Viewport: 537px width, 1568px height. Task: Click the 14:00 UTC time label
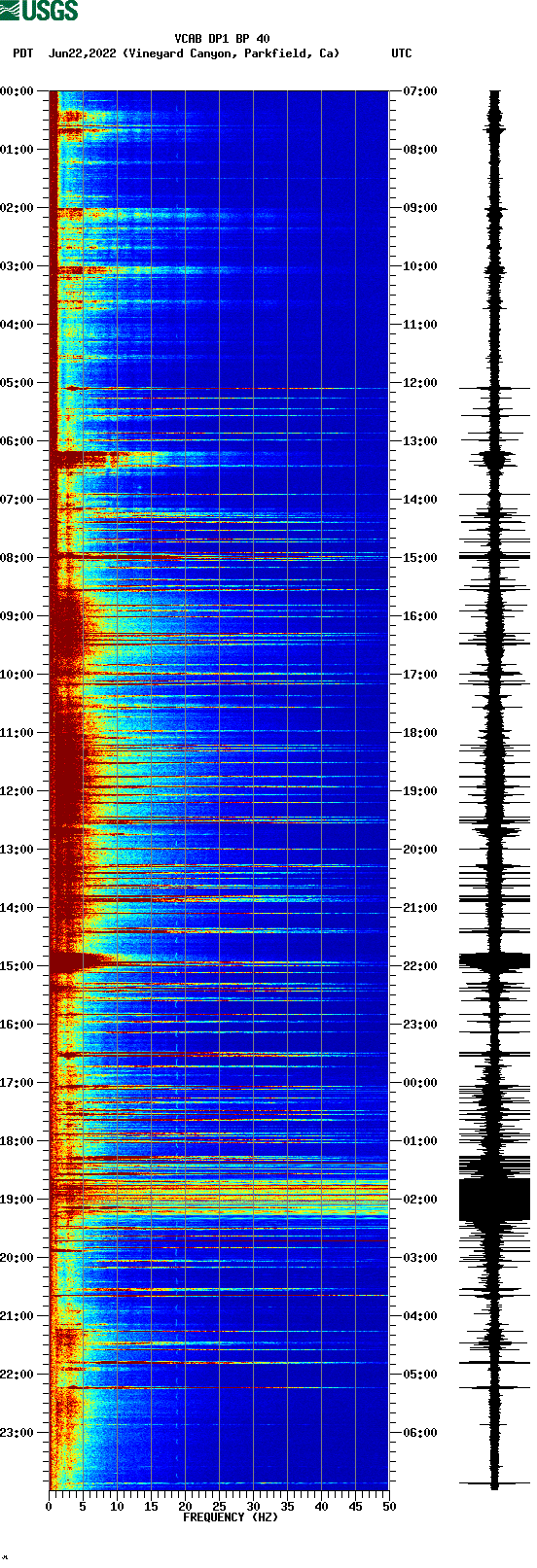click(420, 500)
